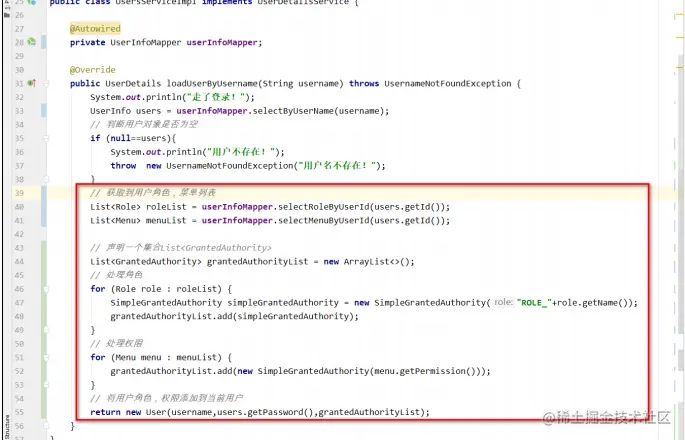Click the @Override annotation
This screenshot has height=440, width=685.
point(93,69)
